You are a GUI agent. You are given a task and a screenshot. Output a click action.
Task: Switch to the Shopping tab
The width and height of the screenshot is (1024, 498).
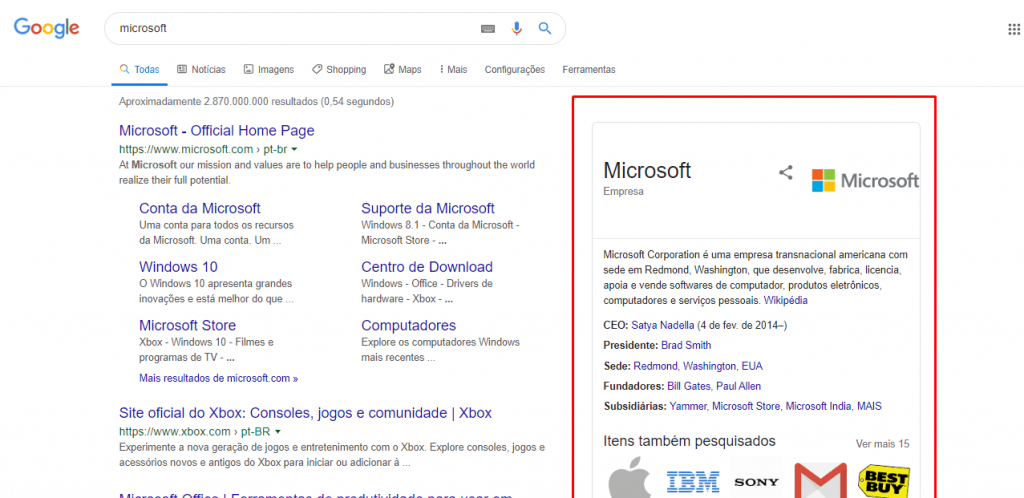coord(339,69)
